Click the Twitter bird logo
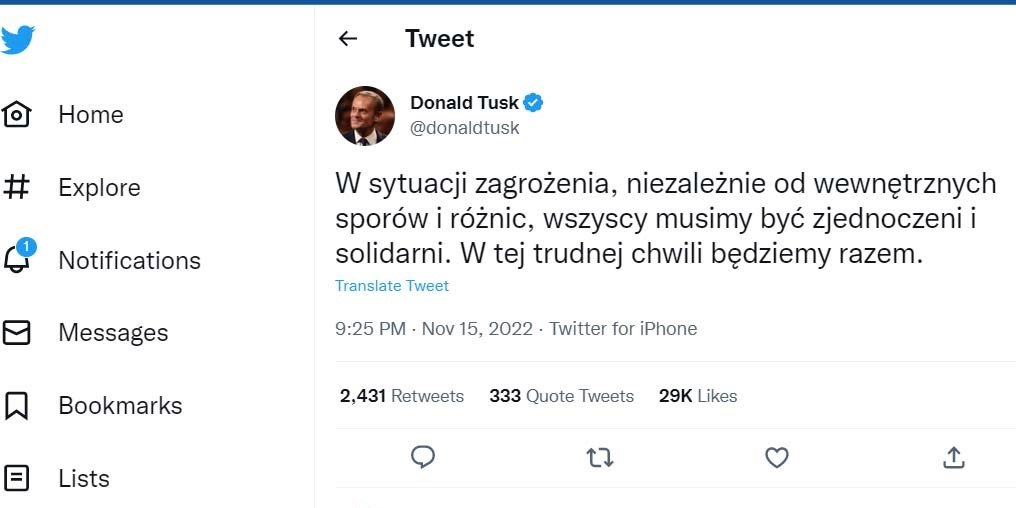This screenshot has height=508, width=1016. pos(18,40)
